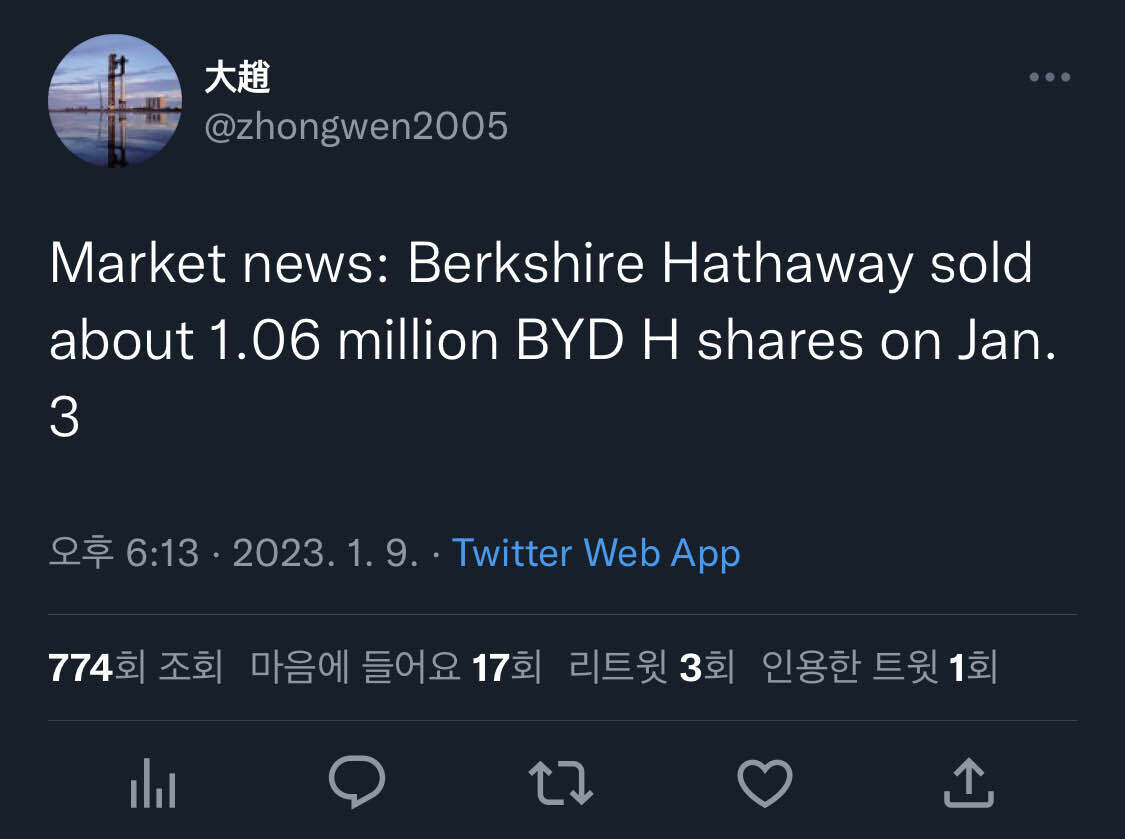Click the number 3 in retweet count
Screen dimensions: 1125x839
click(690, 667)
